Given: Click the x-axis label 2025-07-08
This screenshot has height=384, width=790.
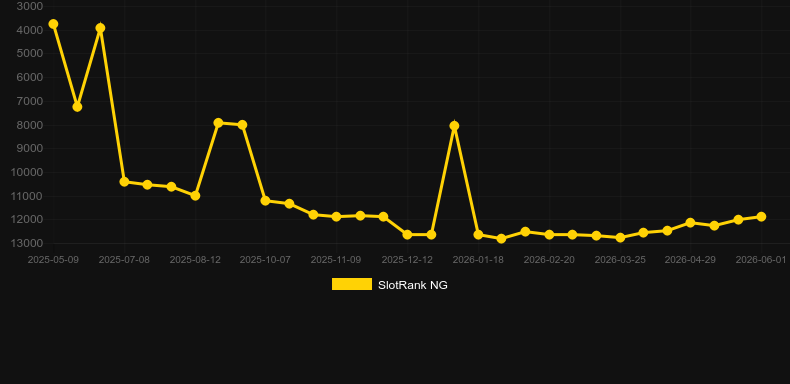Looking at the screenshot, I should (124, 260).
